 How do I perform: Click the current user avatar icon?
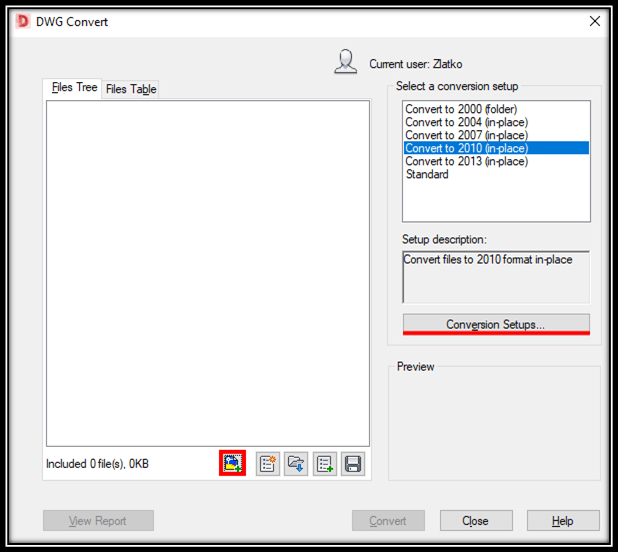pos(346,62)
